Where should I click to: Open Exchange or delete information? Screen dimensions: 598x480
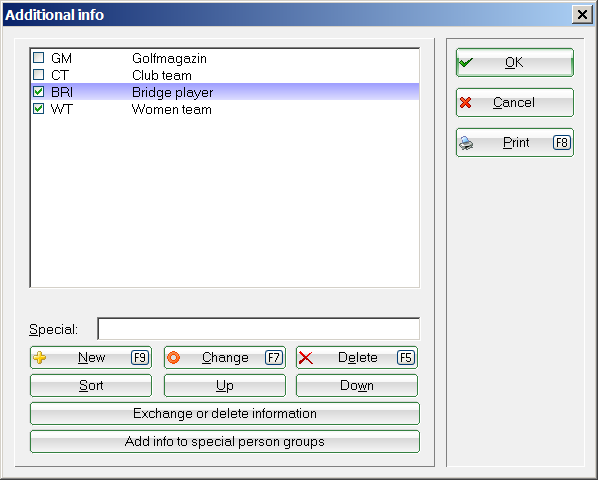pos(225,413)
